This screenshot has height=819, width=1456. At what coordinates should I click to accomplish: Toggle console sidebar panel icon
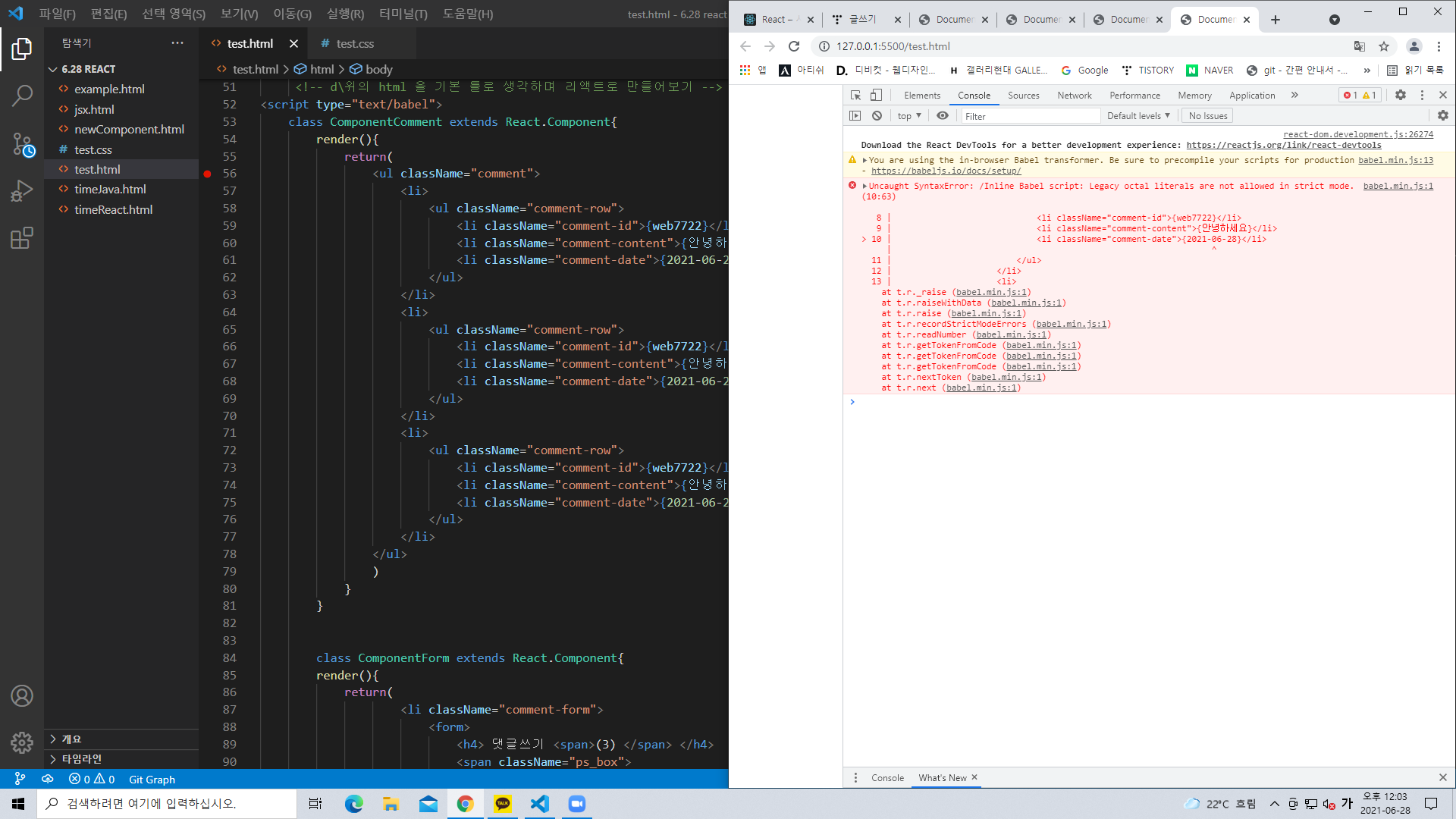pos(855,116)
